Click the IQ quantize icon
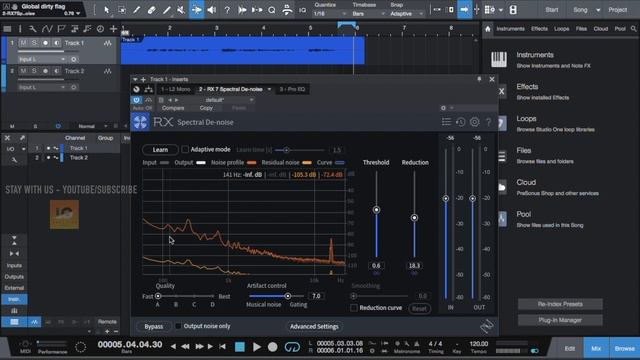This screenshot has height=360, width=640. coord(302,10)
